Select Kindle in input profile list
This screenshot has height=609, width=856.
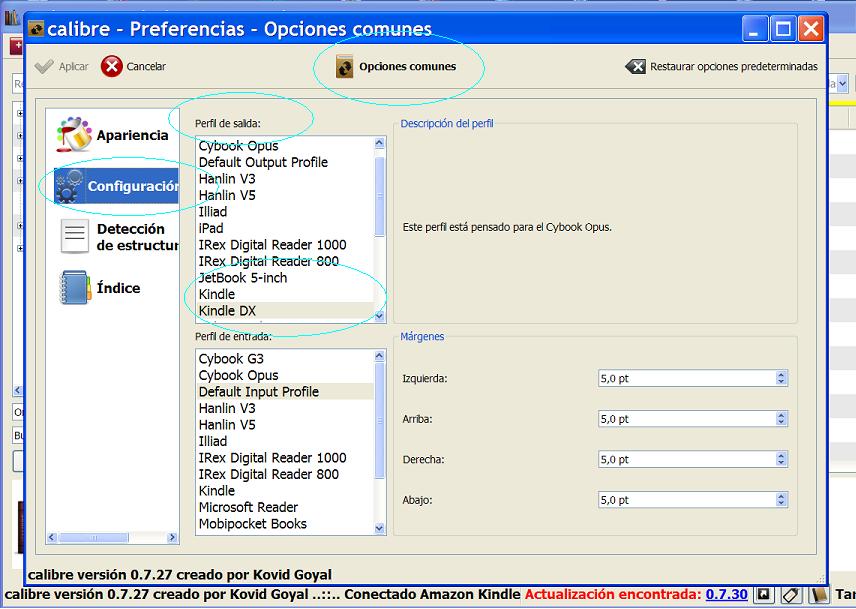pyautogui.click(x=284, y=491)
